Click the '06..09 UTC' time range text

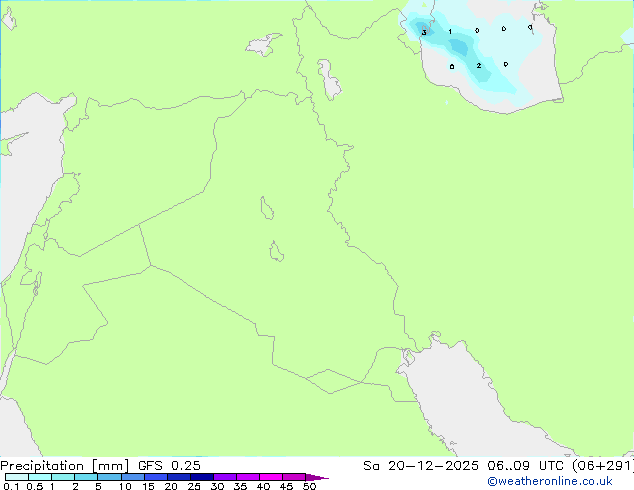(525, 466)
